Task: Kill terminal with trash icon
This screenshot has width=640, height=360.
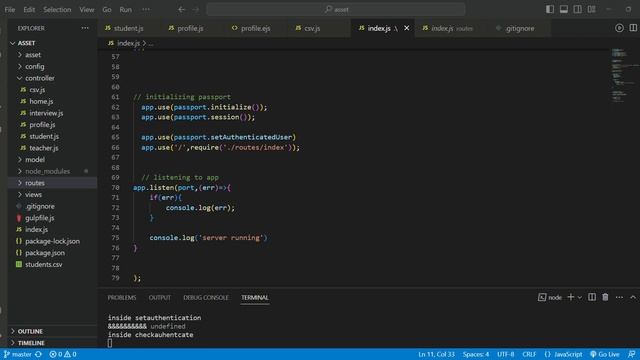Action: (x=605, y=297)
